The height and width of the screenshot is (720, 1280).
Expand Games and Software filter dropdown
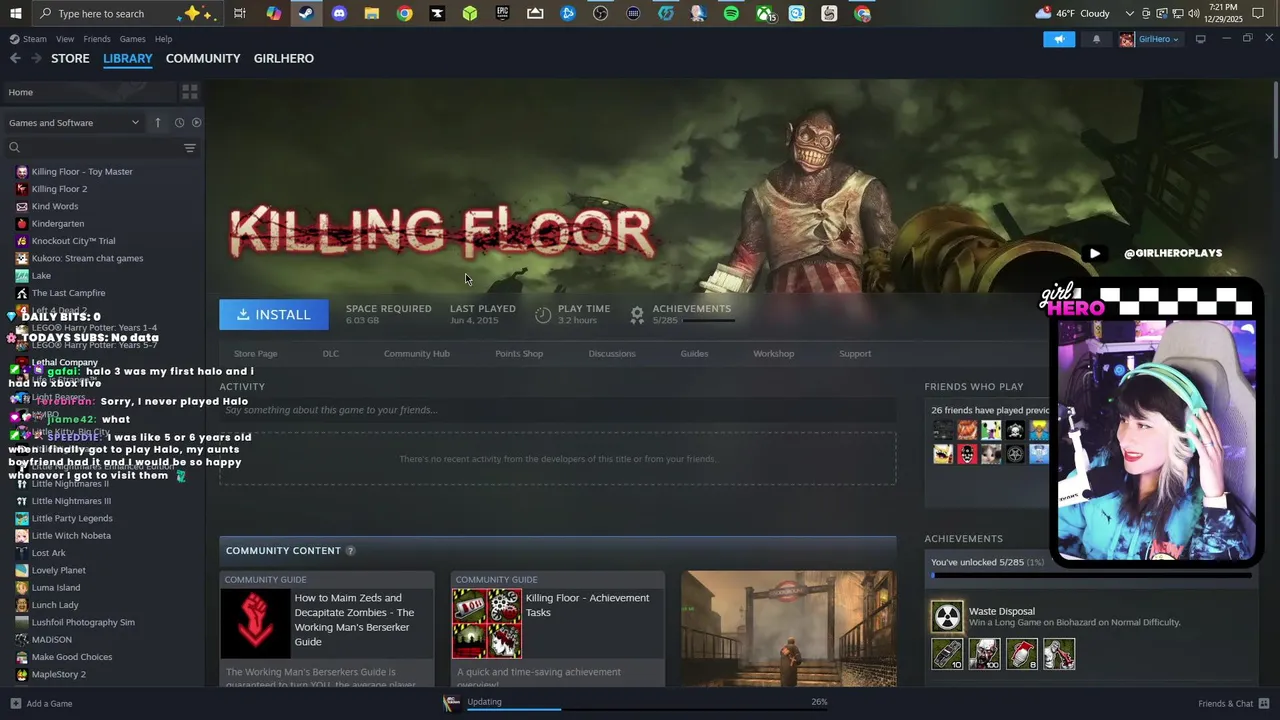(74, 122)
